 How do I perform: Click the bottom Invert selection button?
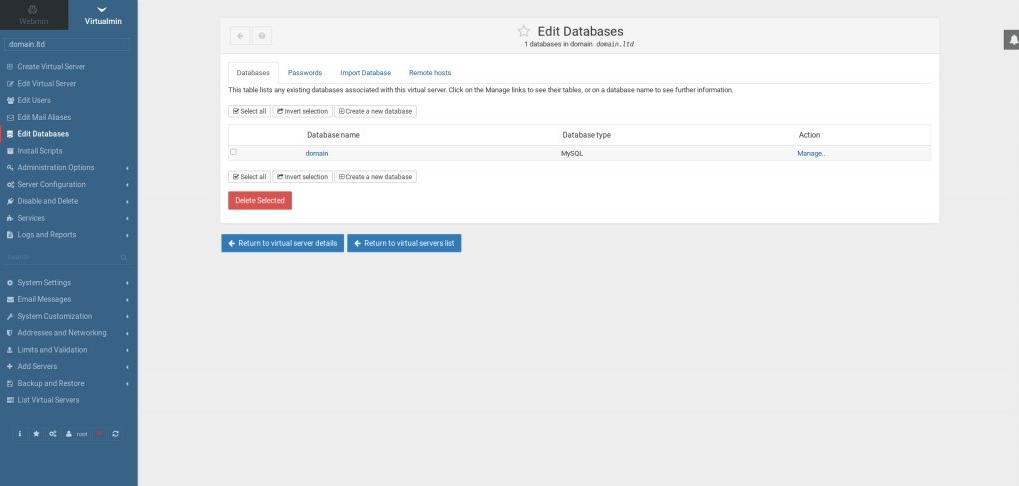pos(302,177)
